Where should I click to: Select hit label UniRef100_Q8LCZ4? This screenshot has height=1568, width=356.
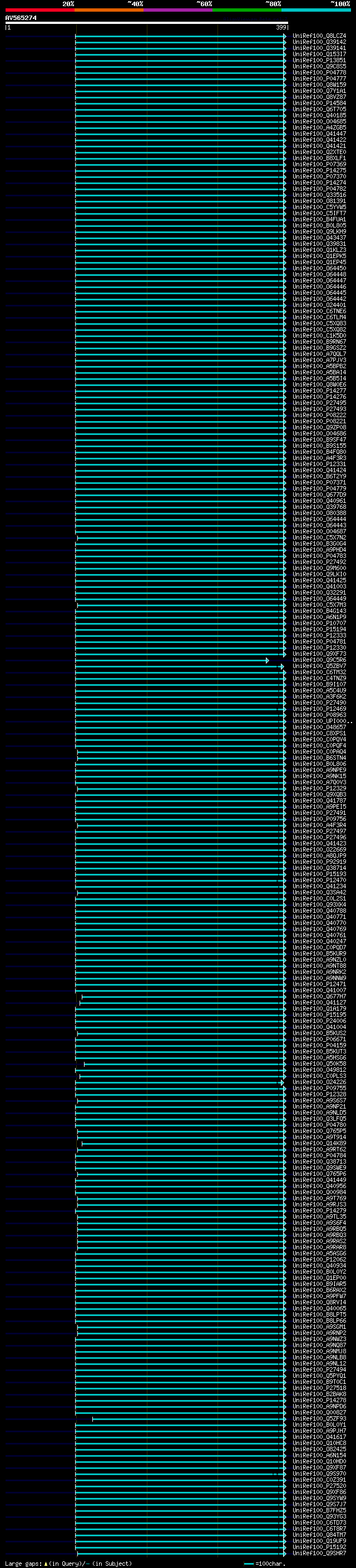[x=319, y=36]
